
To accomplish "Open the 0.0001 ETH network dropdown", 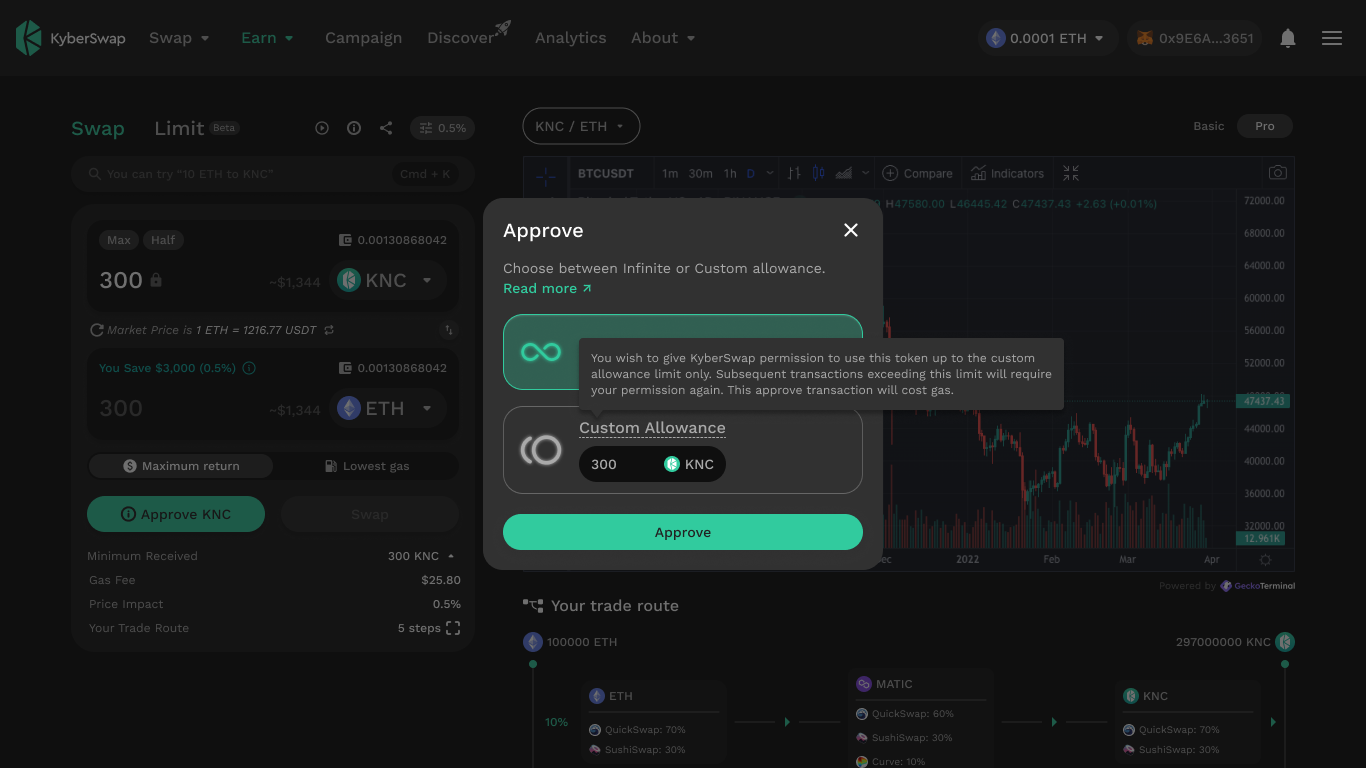I will [x=1047, y=38].
